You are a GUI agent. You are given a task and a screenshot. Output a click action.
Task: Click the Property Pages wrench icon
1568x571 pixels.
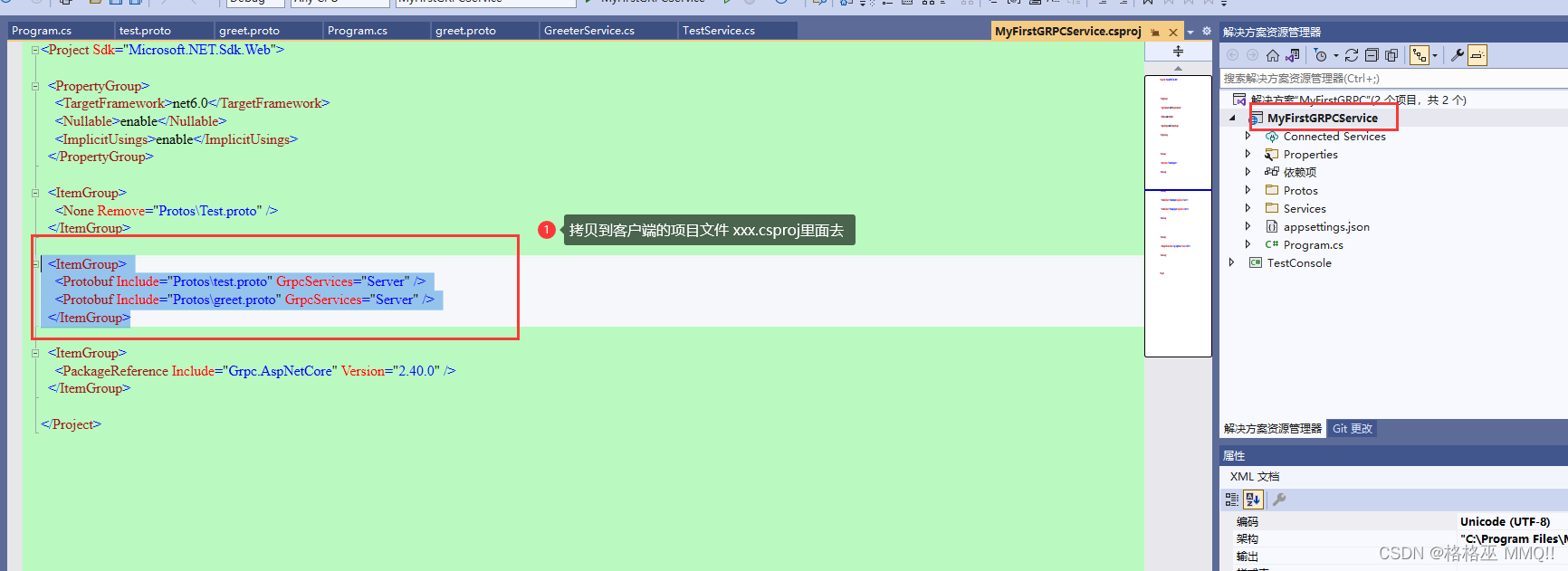(x=1279, y=499)
